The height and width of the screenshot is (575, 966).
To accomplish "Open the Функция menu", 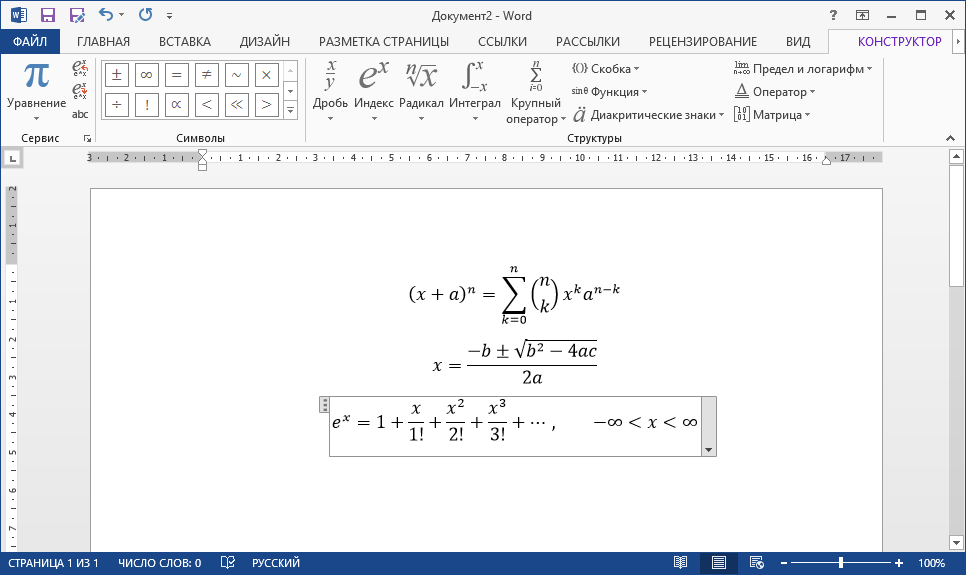I will pos(609,92).
